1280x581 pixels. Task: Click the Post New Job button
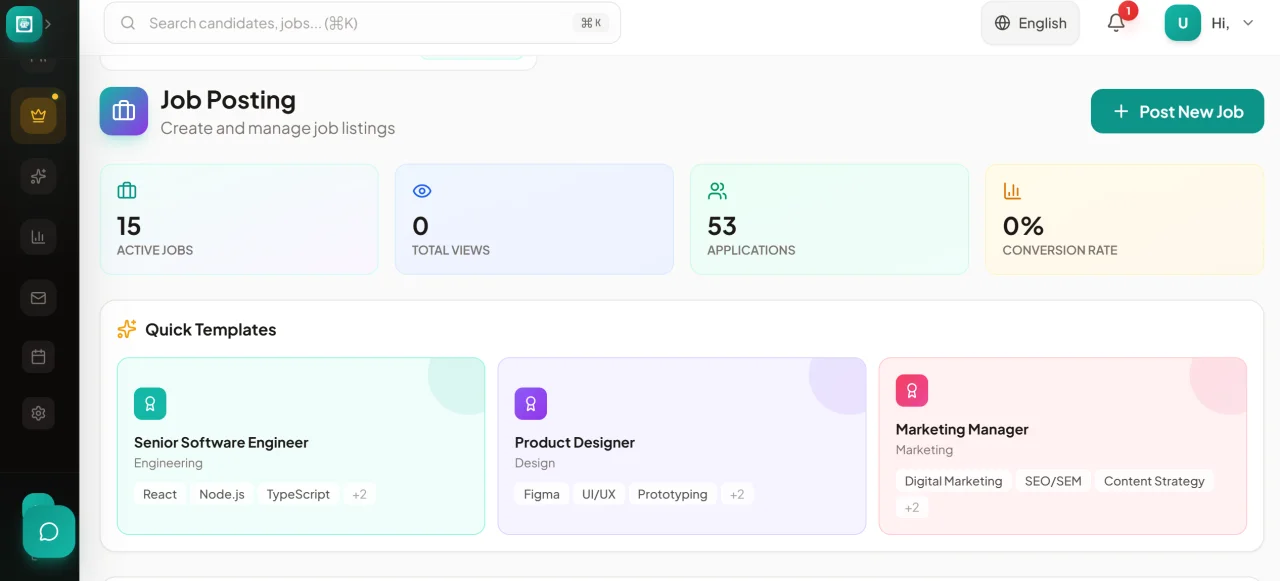(1177, 111)
